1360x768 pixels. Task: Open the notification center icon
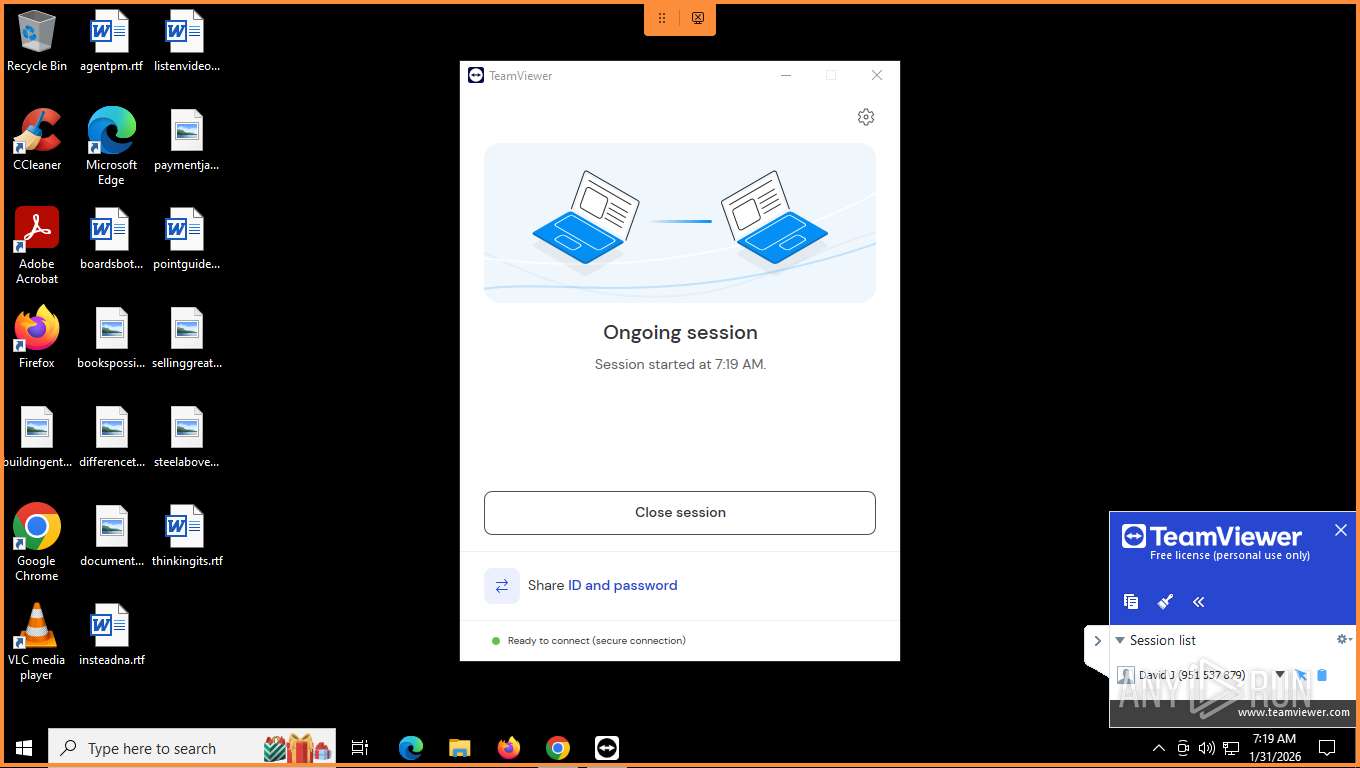tap(1327, 748)
